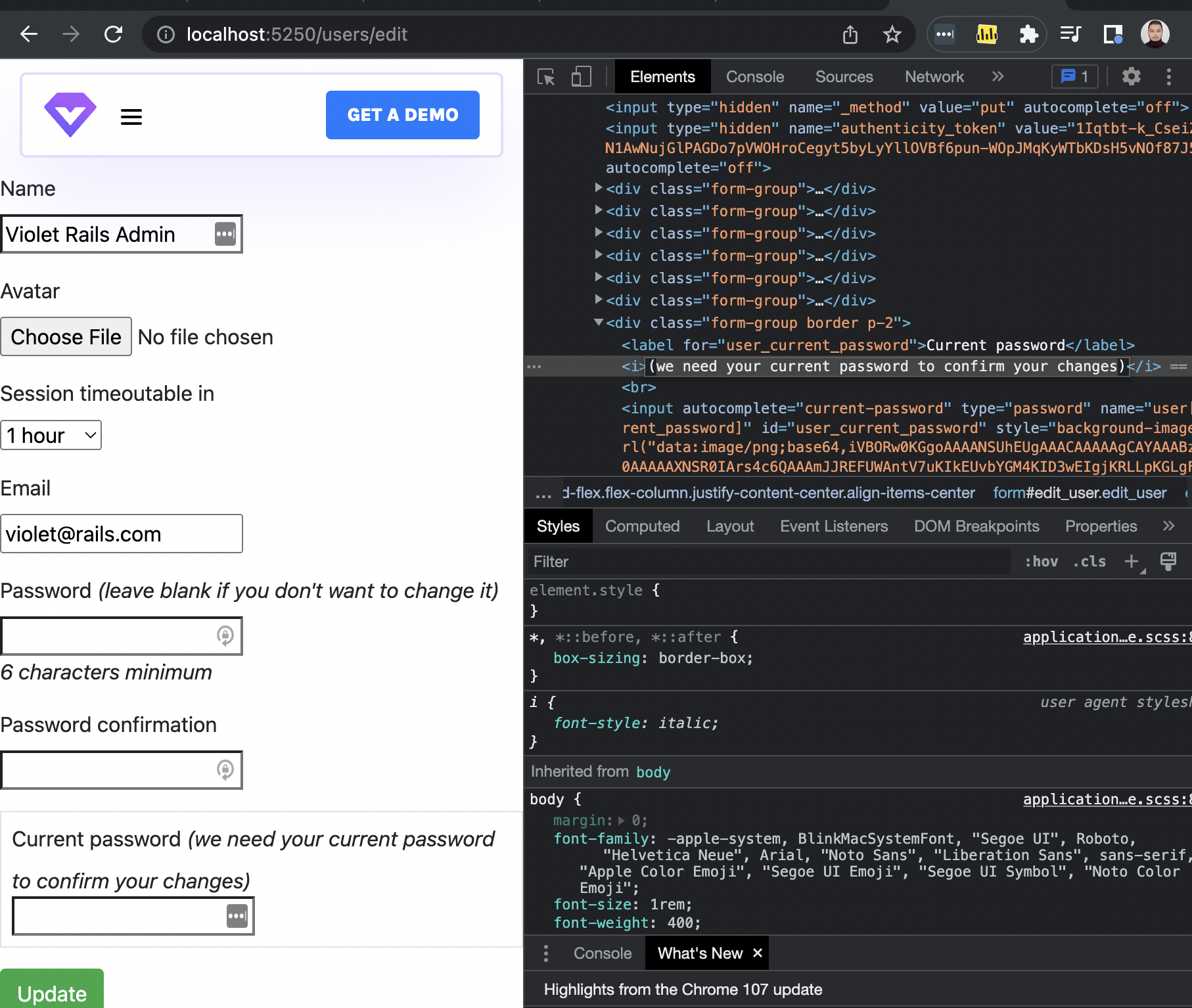Viewport: 1192px width, 1008px height.
Task: Click the password manager icon in Name field
Action: [x=225, y=234]
